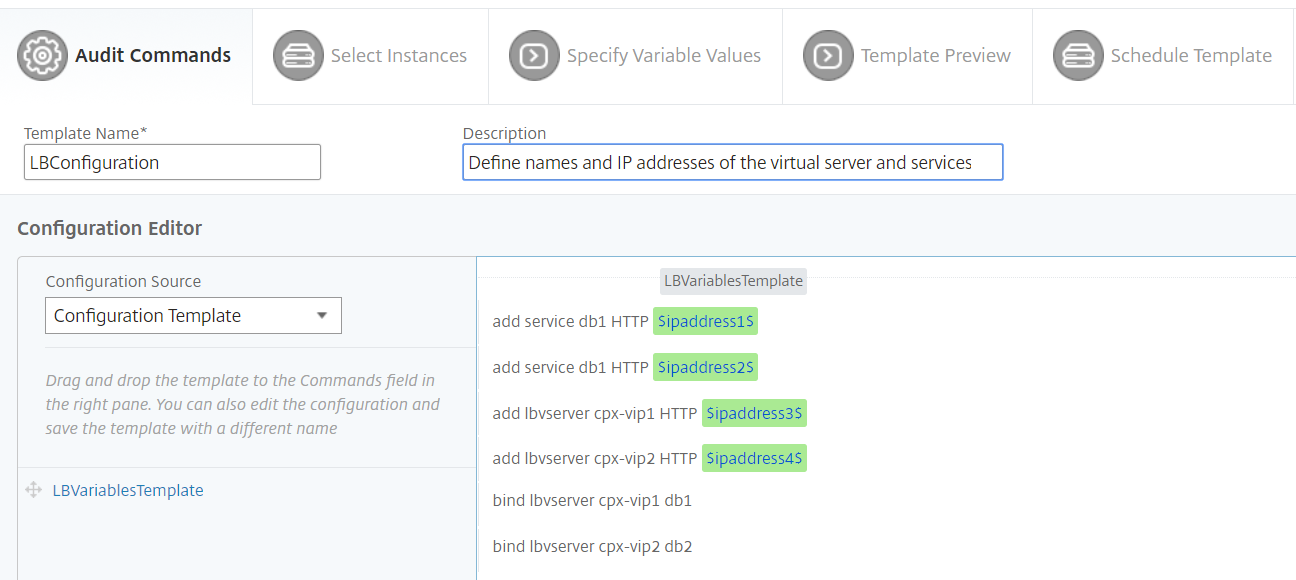Click the Audit Commands gear icon
This screenshot has height=580, width=1296.
point(42,56)
